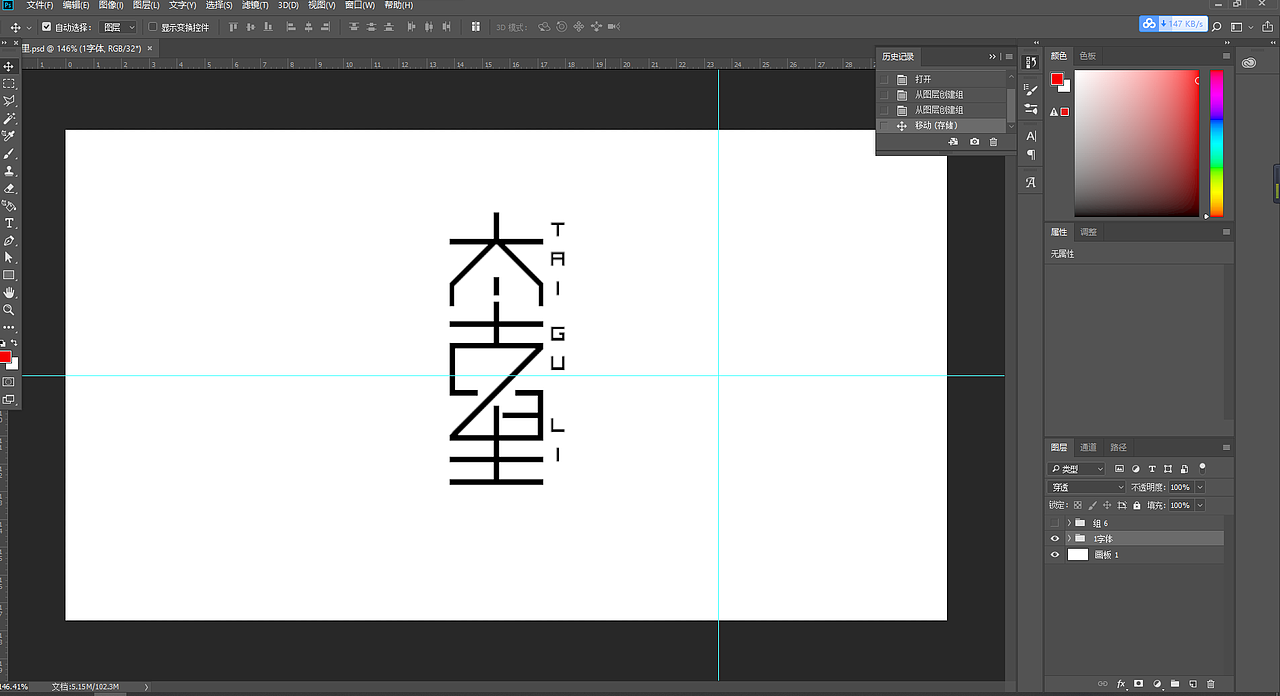Select the Magic Wand tool
The width and height of the screenshot is (1280, 696).
click(x=9, y=118)
